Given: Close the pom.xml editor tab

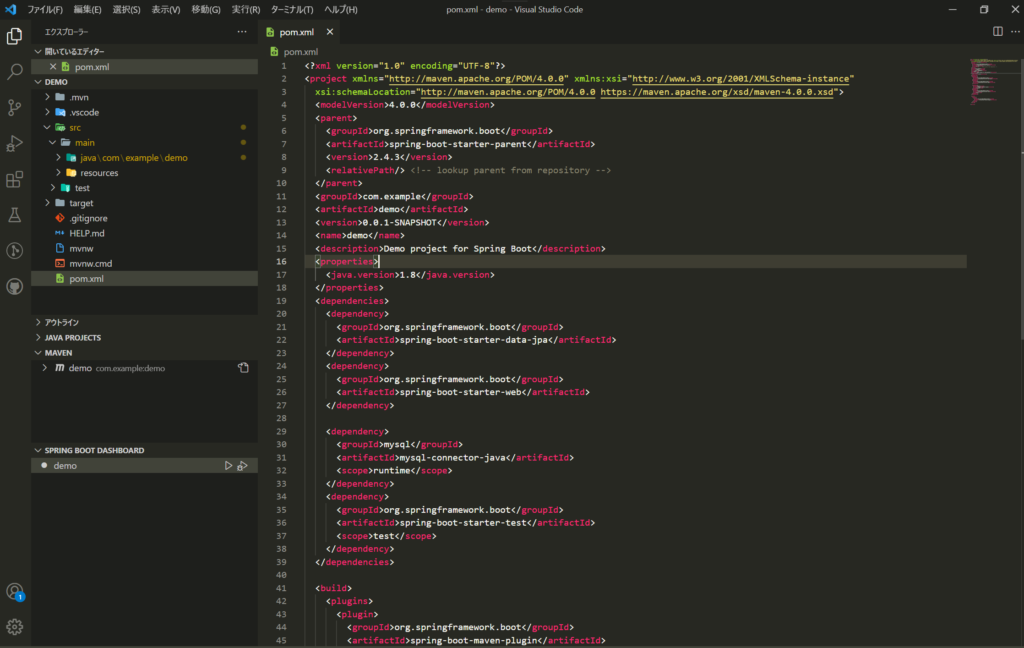Looking at the screenshot, I should (330, 31).
